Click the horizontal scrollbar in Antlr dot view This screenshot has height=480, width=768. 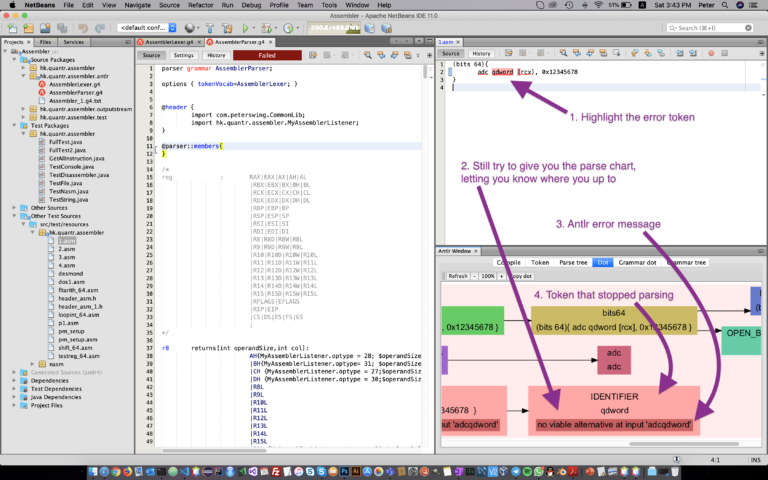point(684,444)
